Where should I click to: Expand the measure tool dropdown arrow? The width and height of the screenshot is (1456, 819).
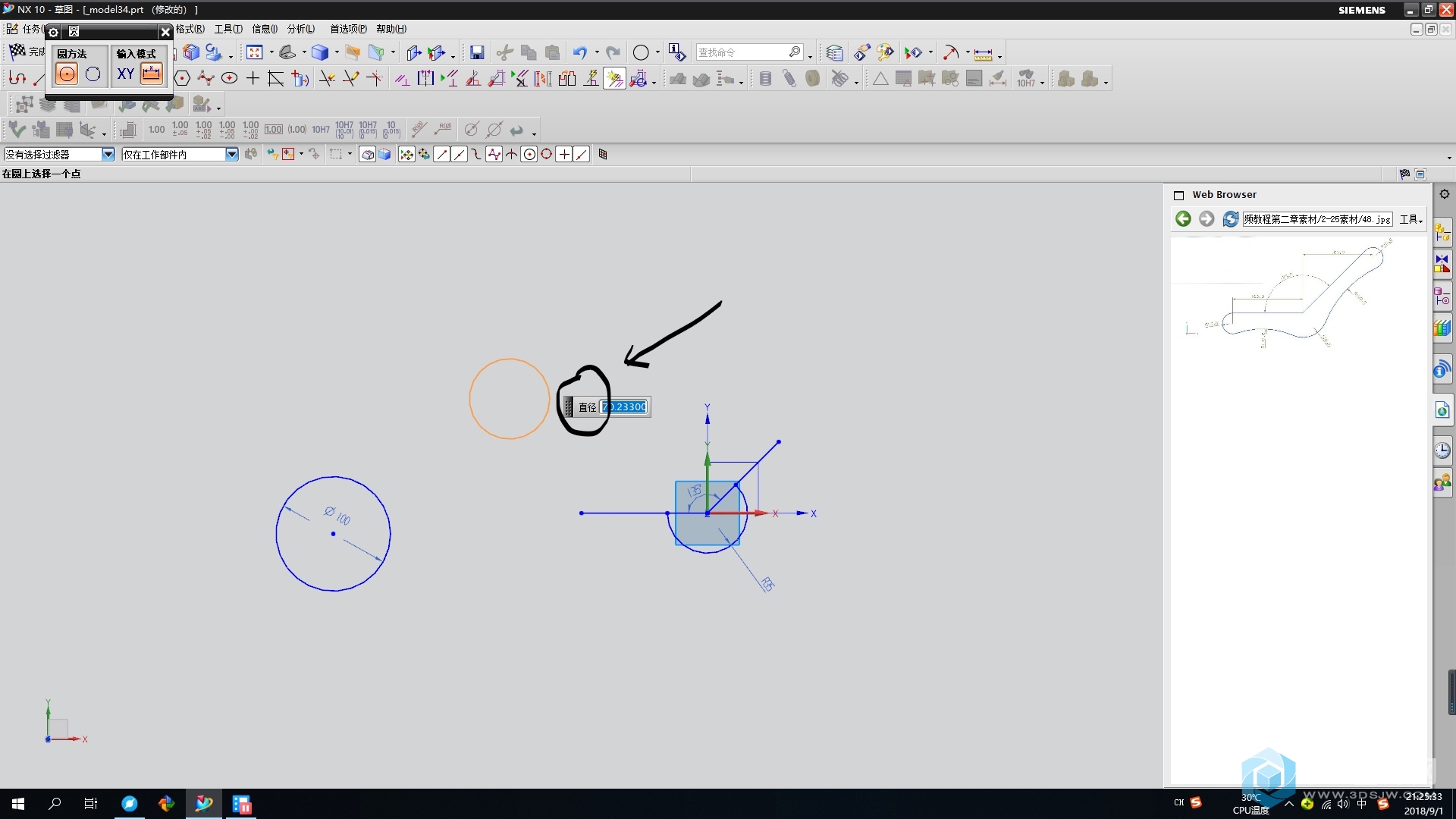point(999,56)
